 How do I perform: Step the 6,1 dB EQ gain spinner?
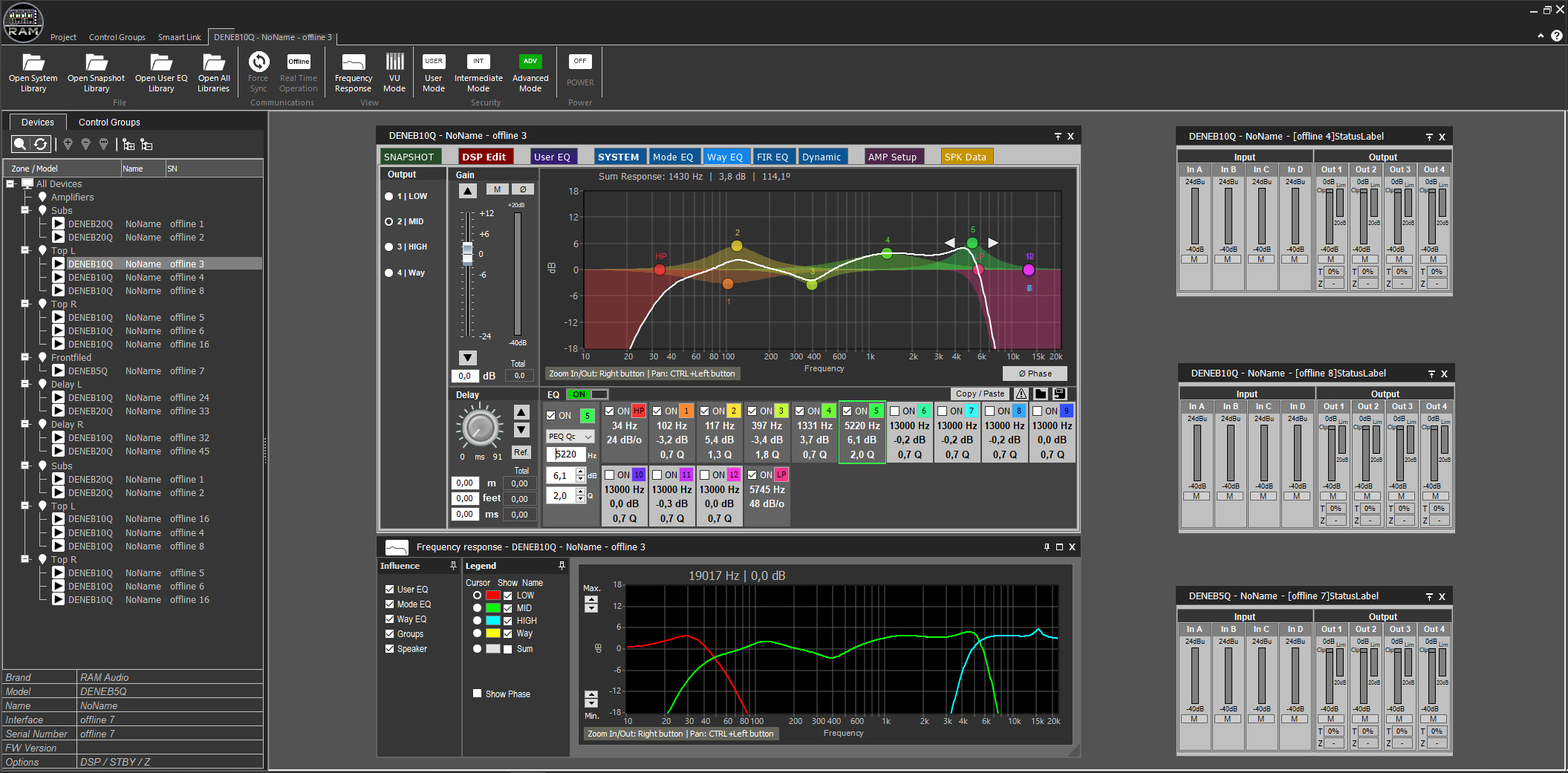(x=581, y=476)
